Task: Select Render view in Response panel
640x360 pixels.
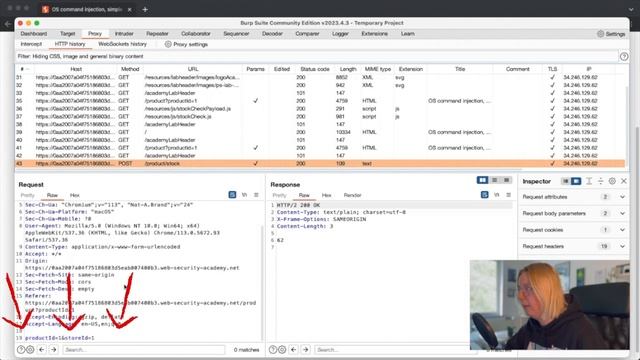Action: click(353, 195)
